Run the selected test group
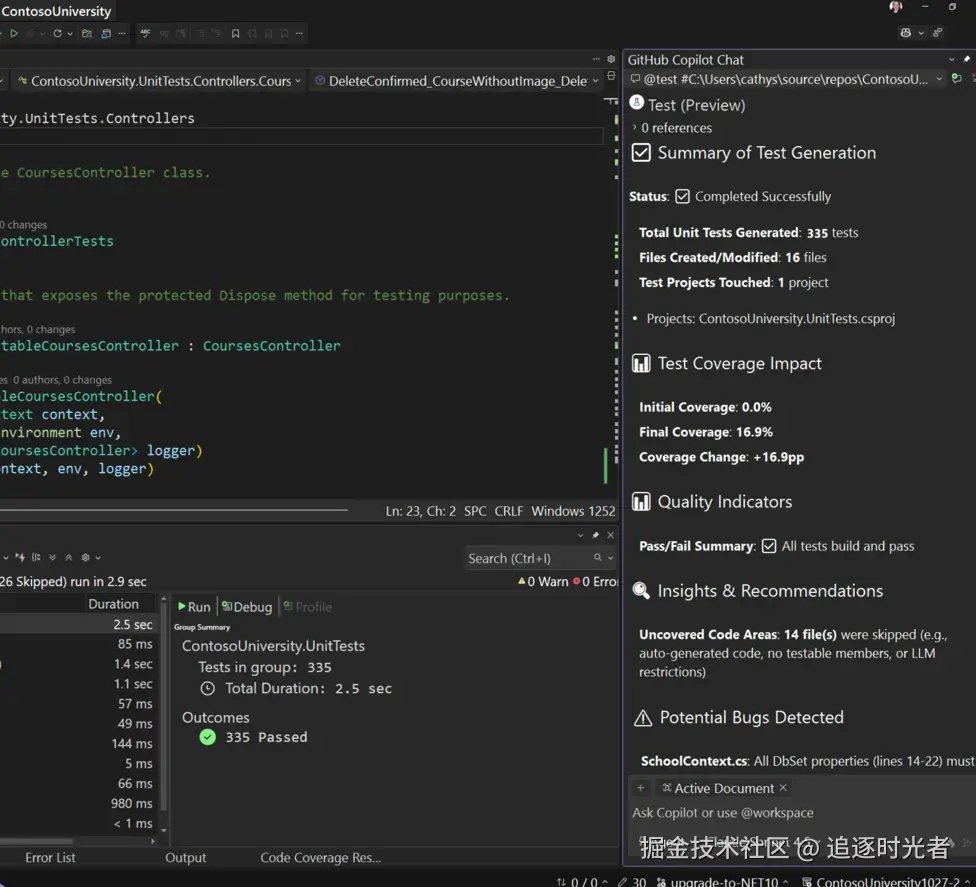 (x=194, y=606)
